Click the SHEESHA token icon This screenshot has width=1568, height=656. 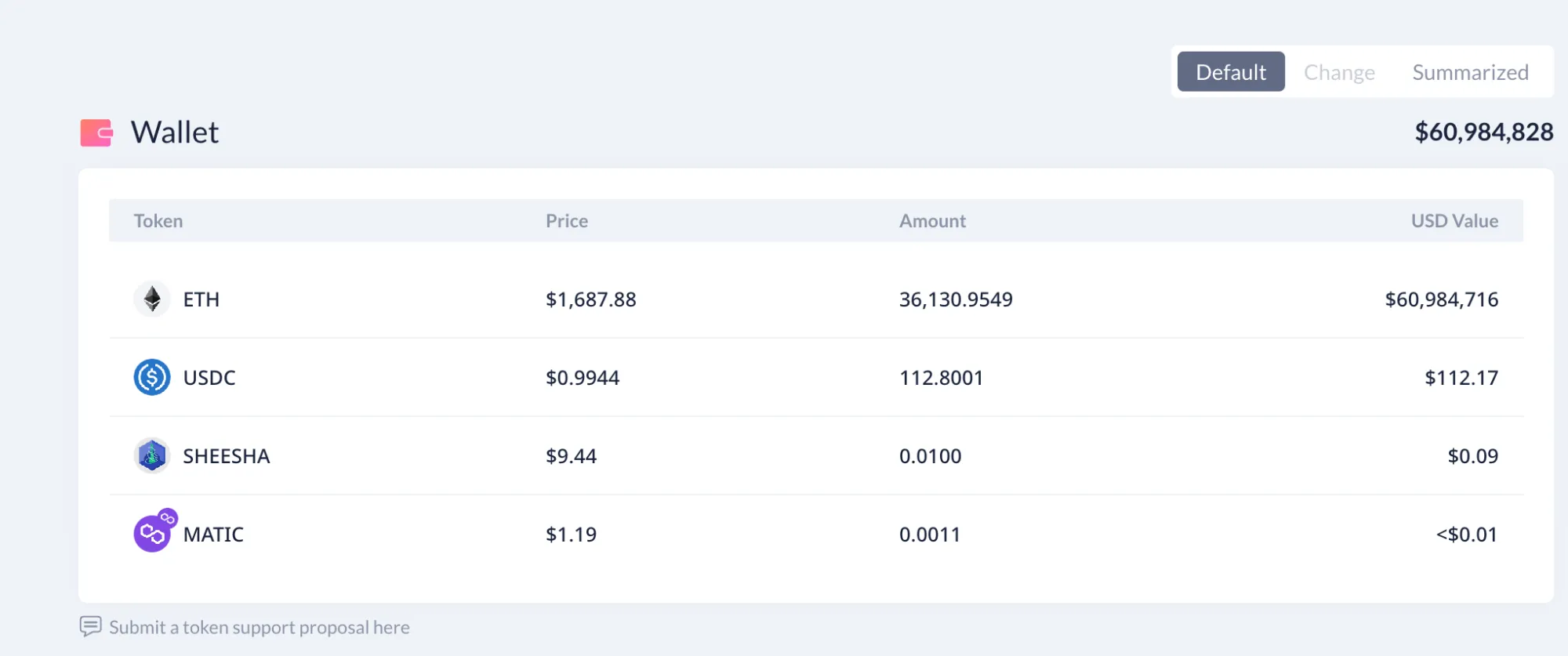(x=152, y=455)
